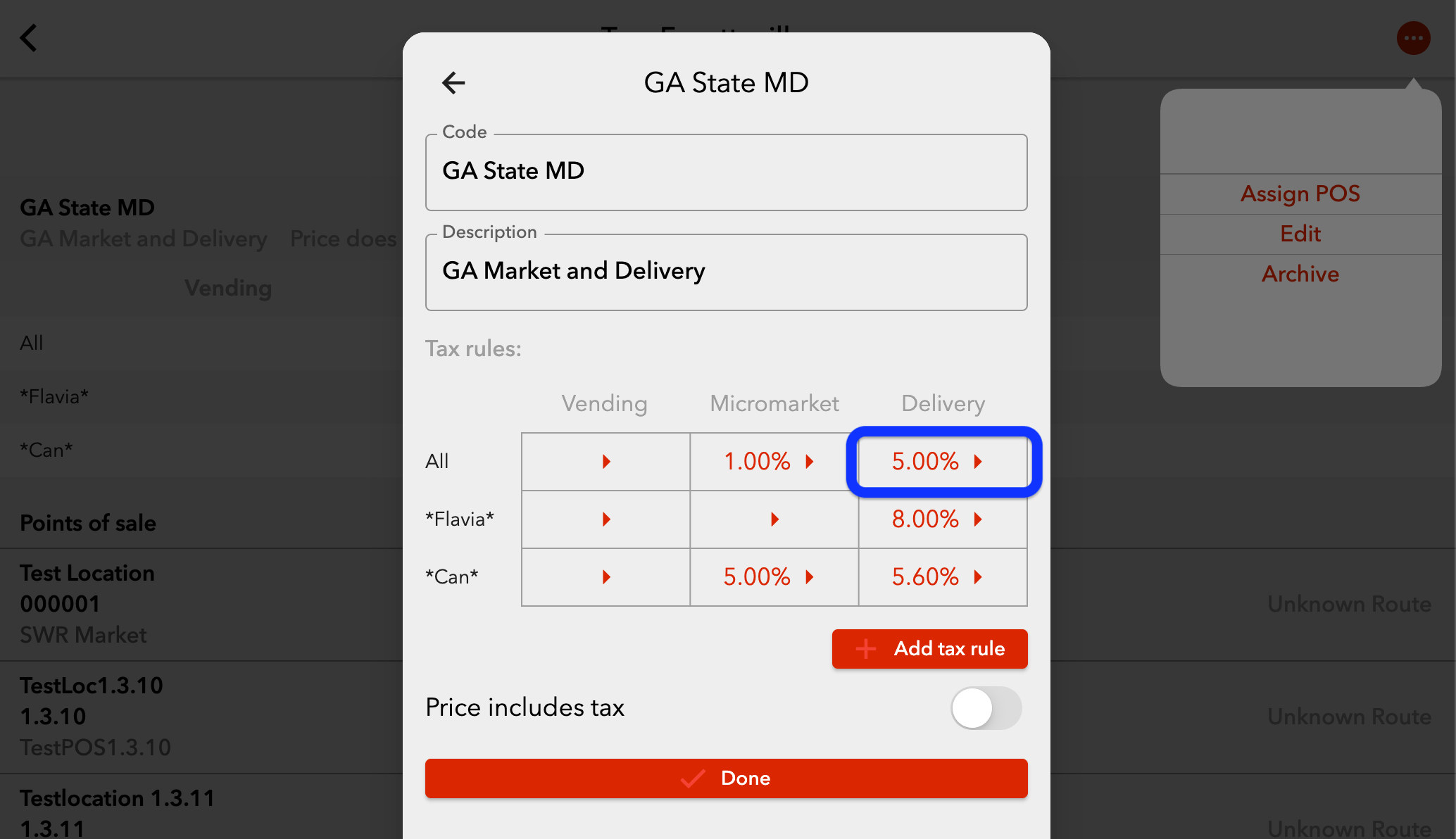Choose Edit in the popup menu
This screenshot has height=839, width=1456.
[1300, 234]
